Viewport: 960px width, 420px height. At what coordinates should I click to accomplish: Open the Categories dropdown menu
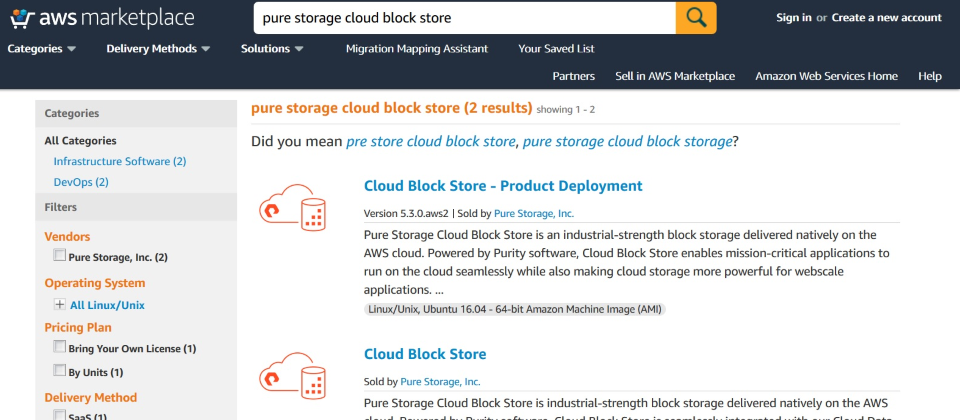42,48
